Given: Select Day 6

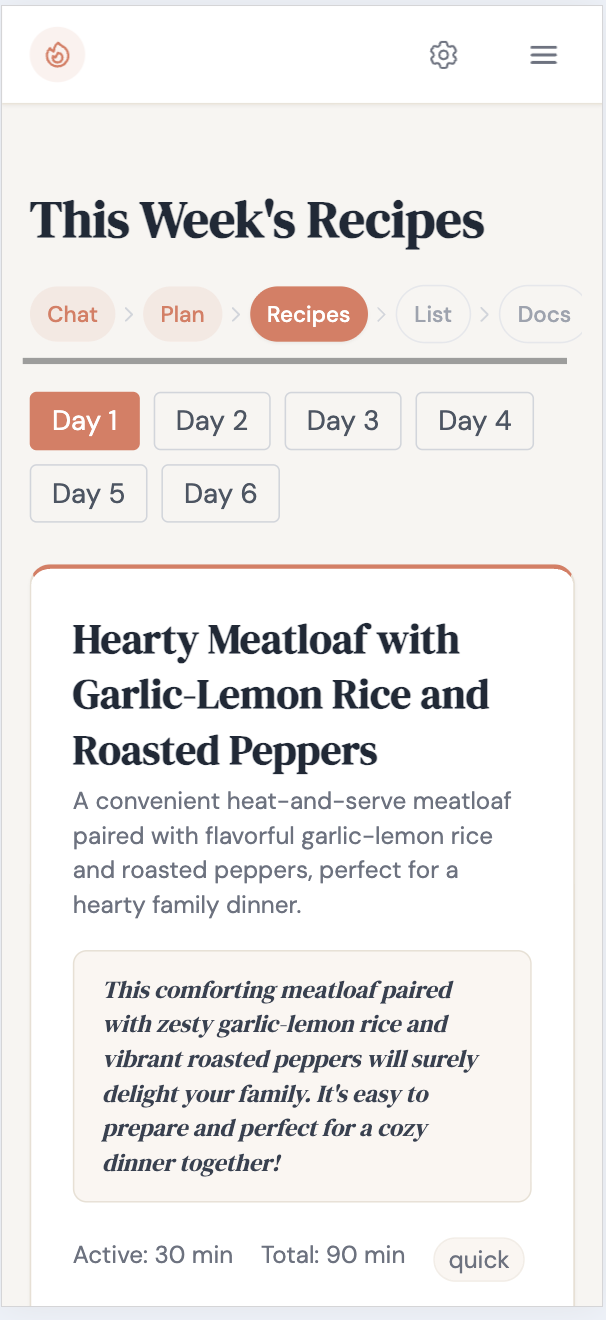Looking at the screenshot, I should (220, 493).
